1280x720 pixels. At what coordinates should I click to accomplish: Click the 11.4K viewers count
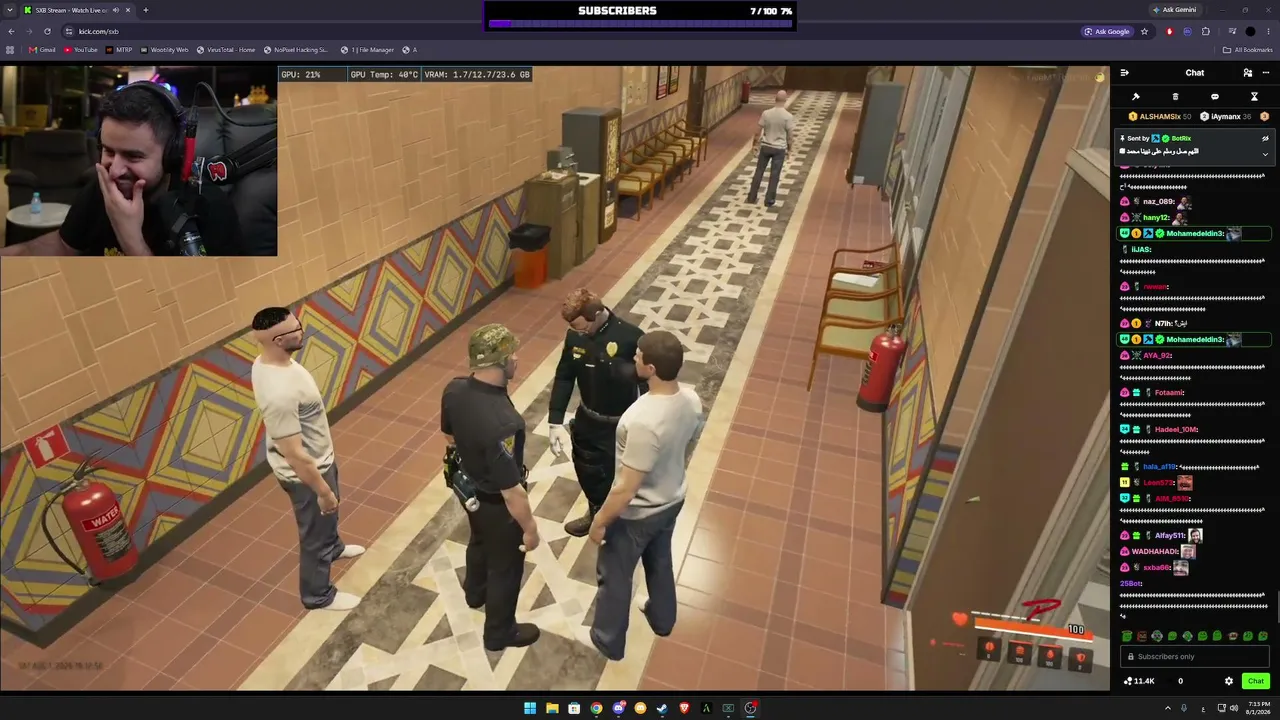1139,681
